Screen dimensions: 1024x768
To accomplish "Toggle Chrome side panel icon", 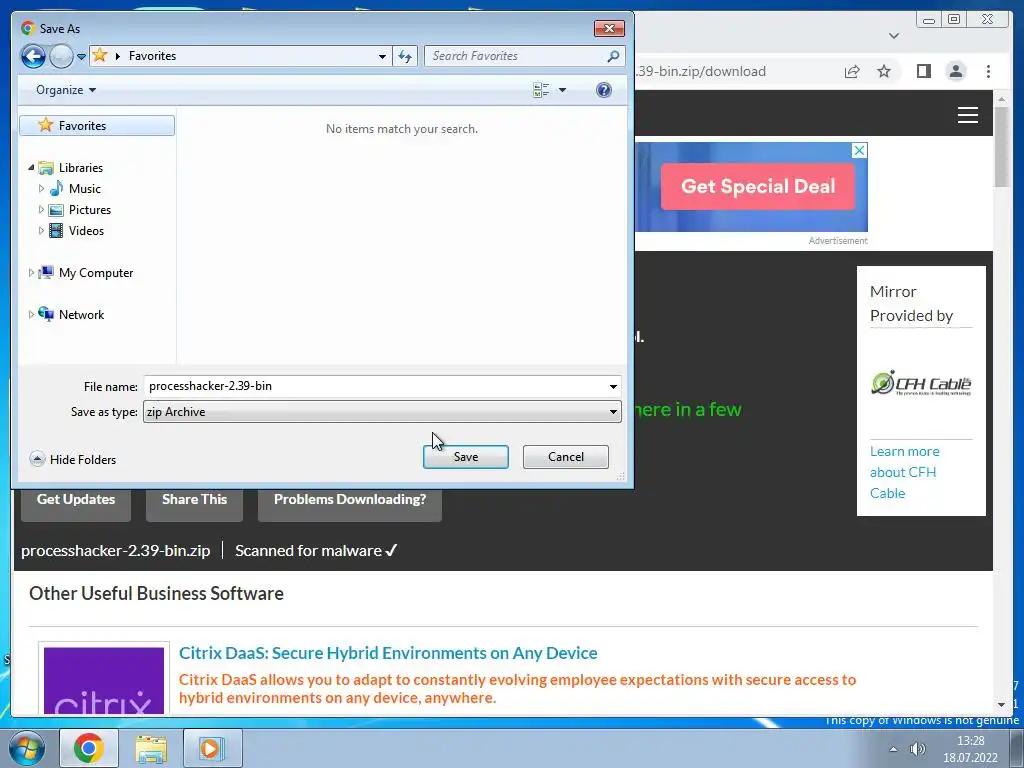I will pyautogui.click(x=923, y=71).
